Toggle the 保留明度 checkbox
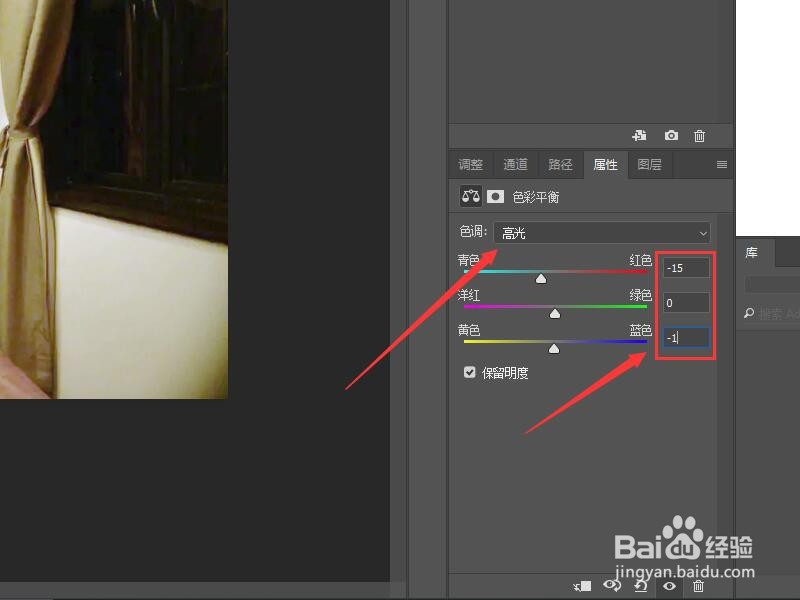The image size is (800, 600). tap(469, 372)
